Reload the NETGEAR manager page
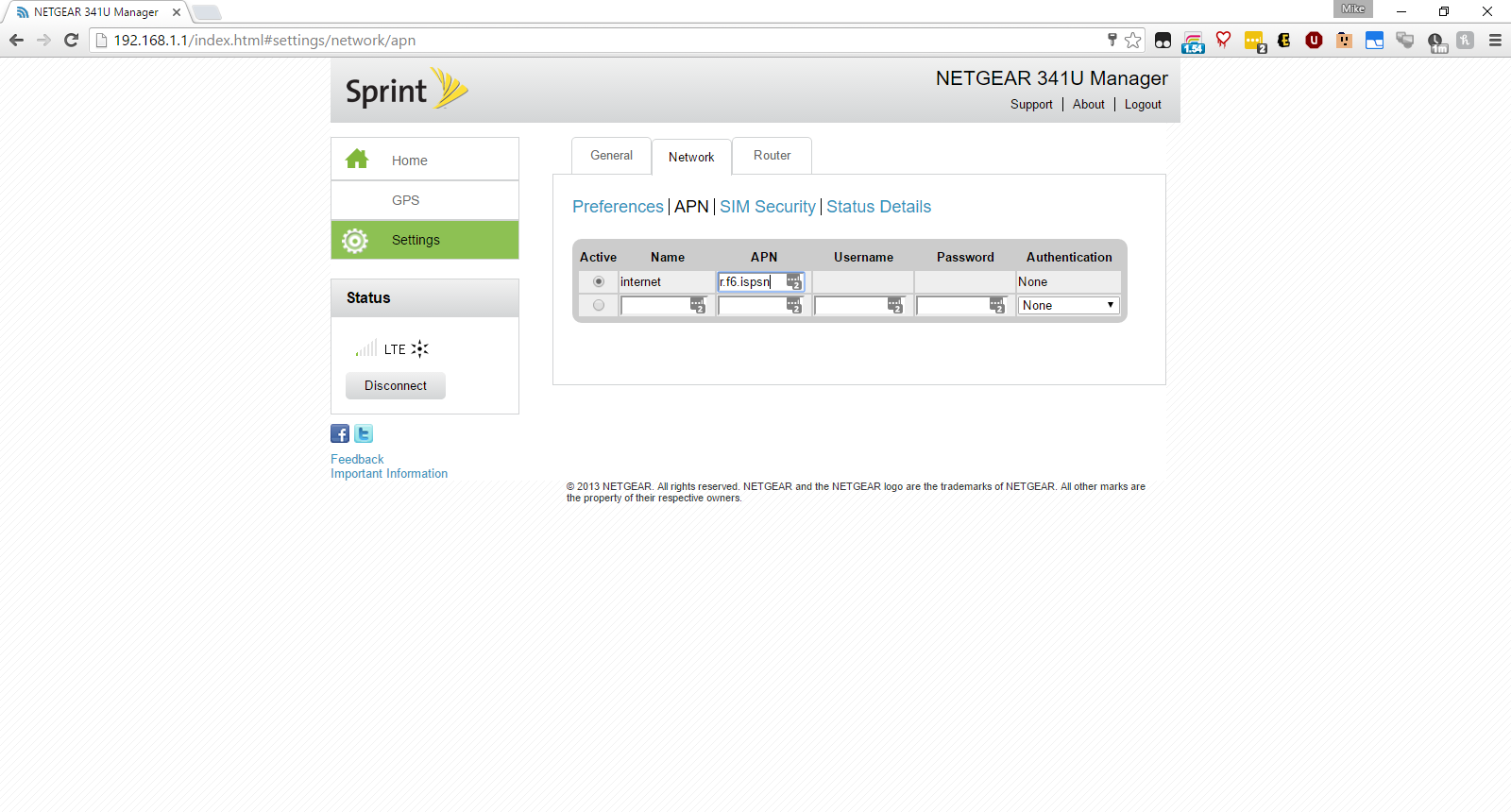 click(x=71, y=40)
